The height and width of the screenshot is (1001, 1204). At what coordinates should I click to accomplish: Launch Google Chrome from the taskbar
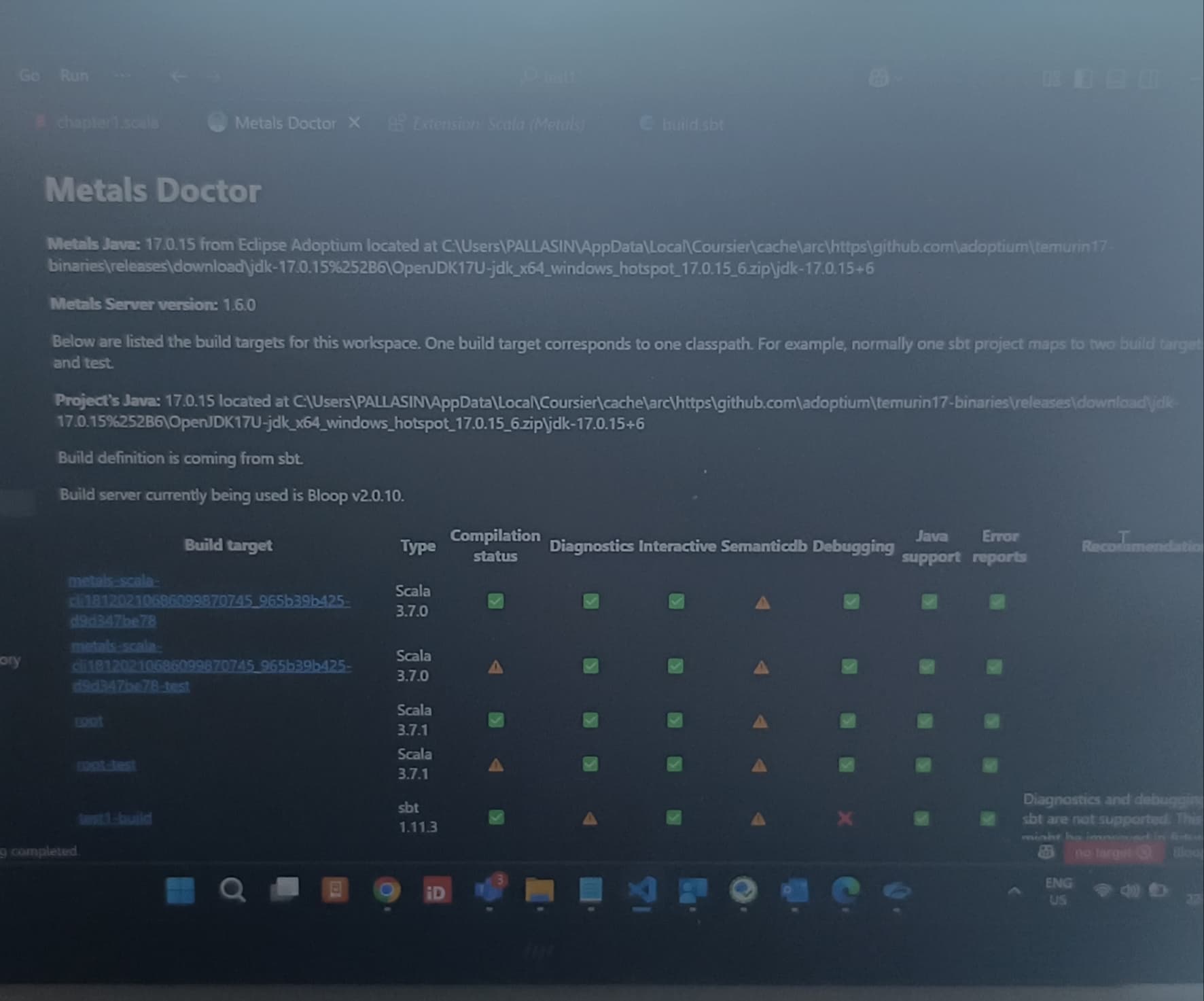click(x=387, y=890)
